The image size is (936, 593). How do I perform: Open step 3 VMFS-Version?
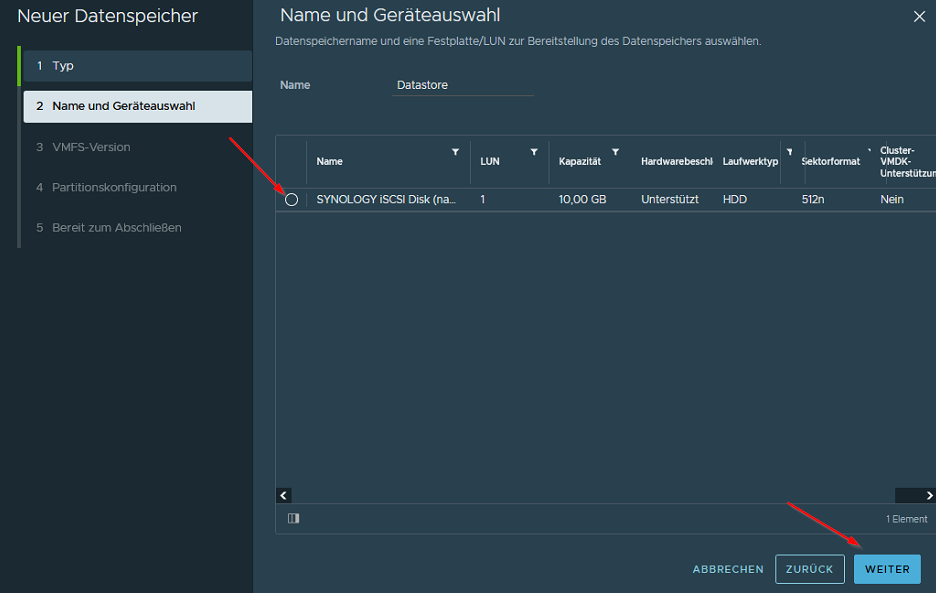[x=137, y=147]
